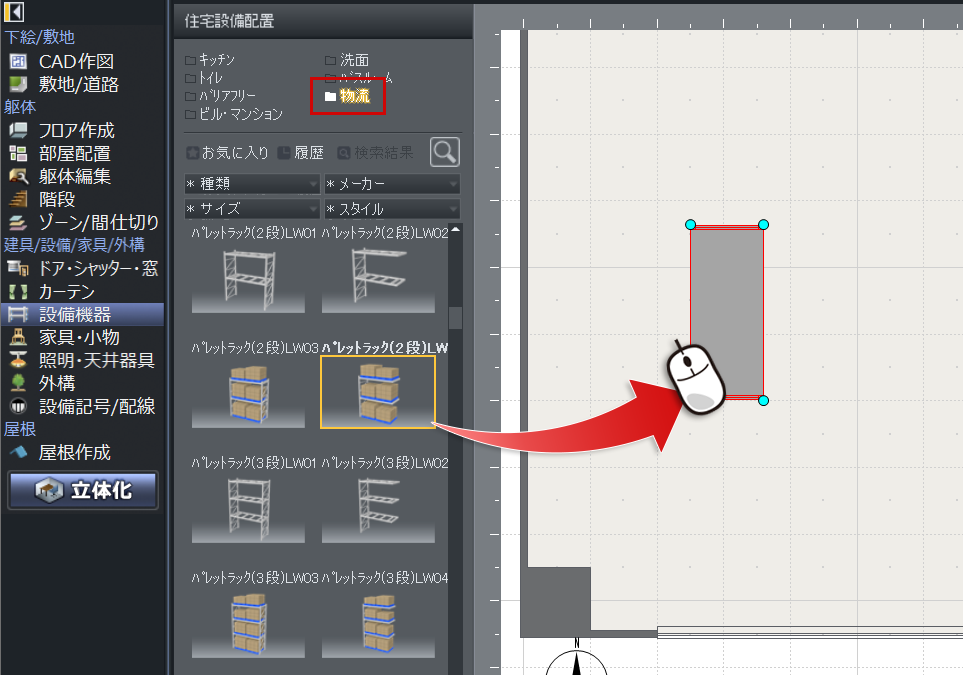Open the 種類 filter dropdown

tap(251, 184)
